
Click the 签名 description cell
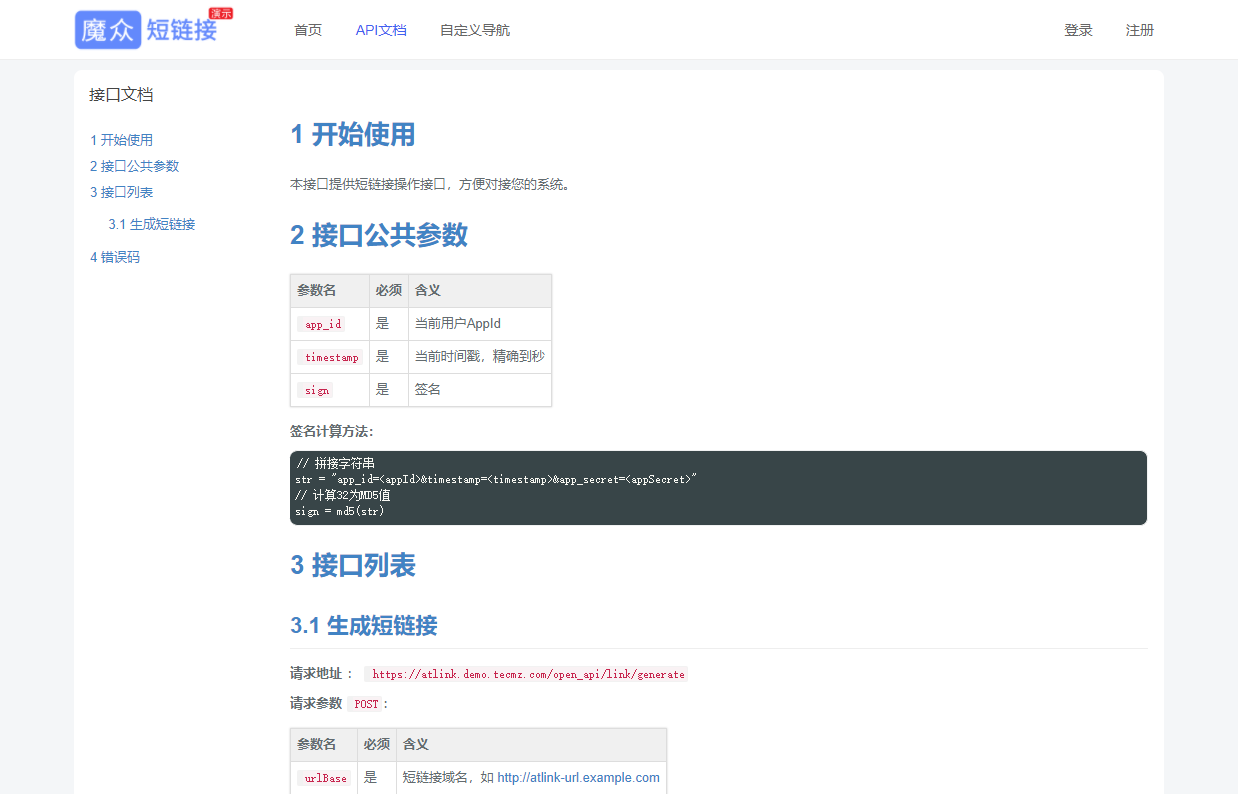tap(480, 390)
